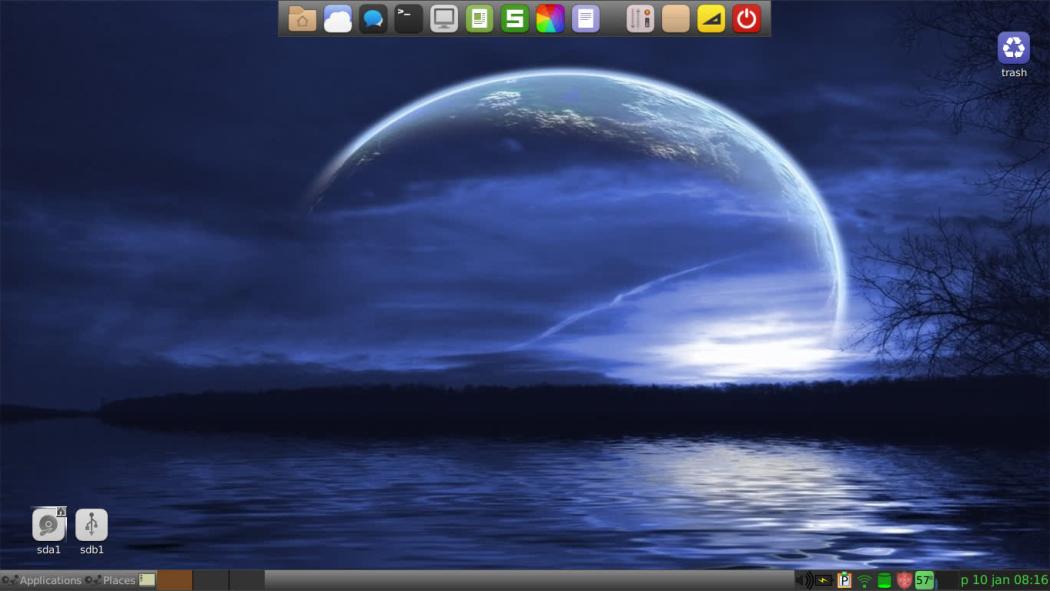Launch the green S spreadsheet icon
Screen dimensions: 1050x591
(515, 19)
